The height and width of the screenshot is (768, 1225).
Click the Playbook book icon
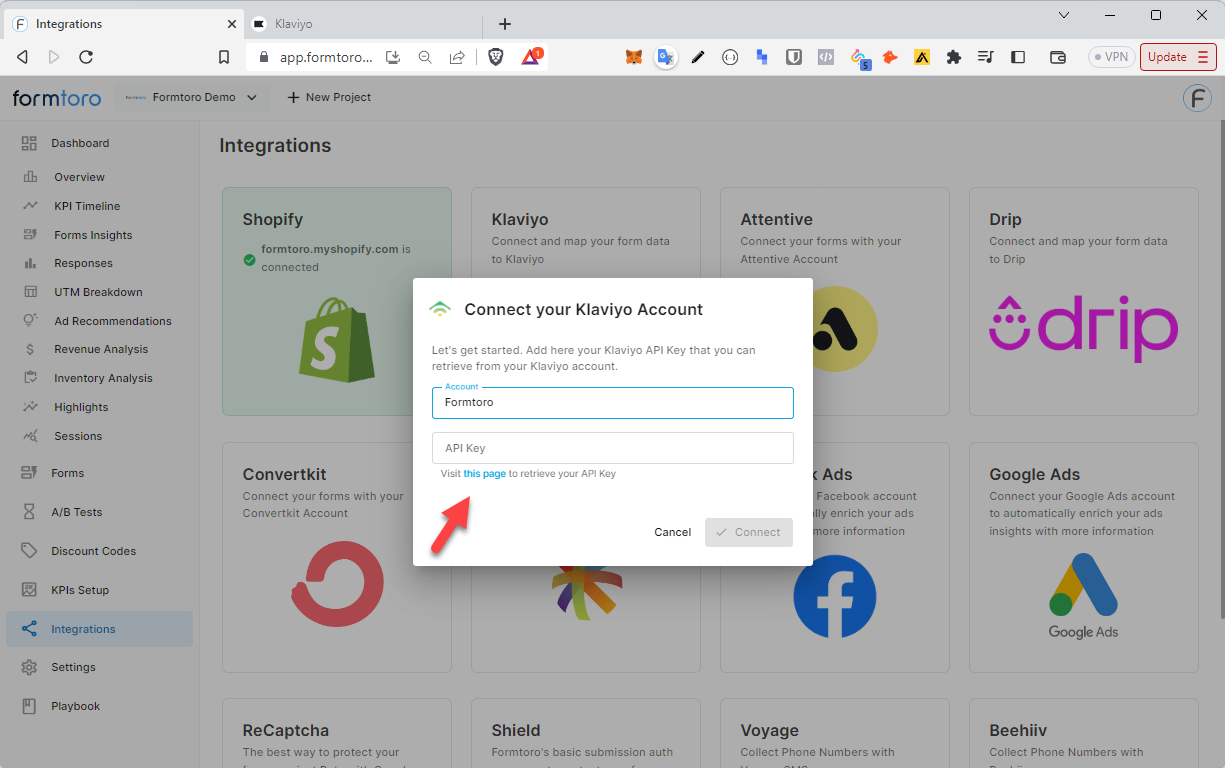(x=29, y=706)
